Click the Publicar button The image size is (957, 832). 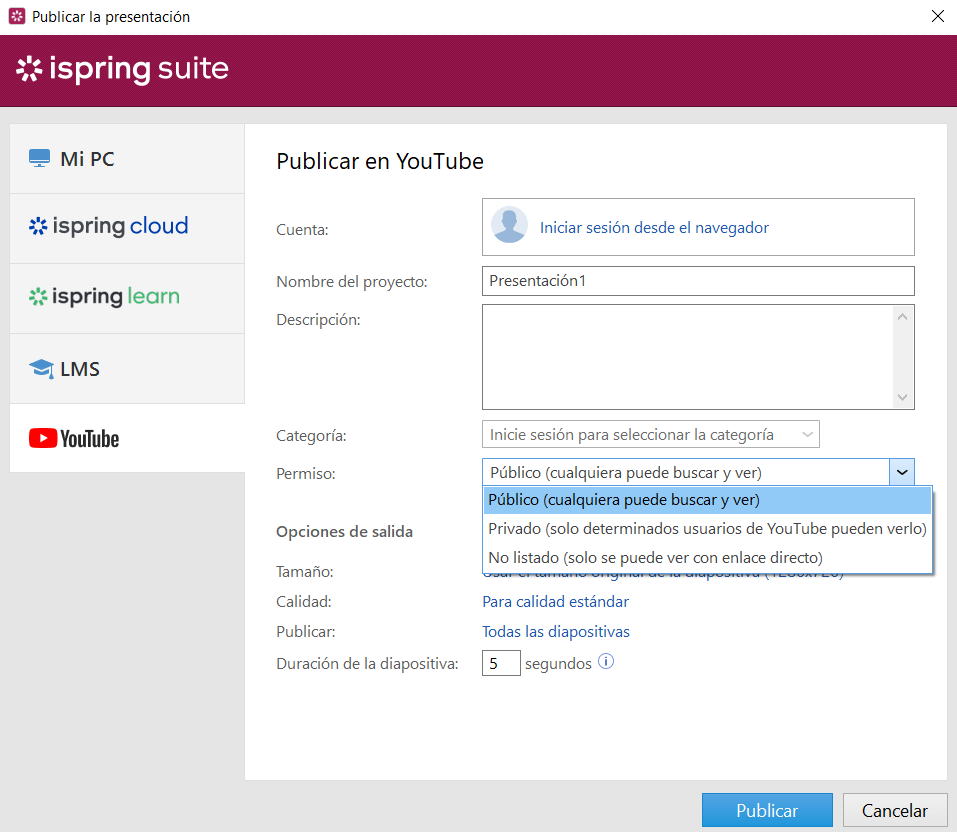tap(766, 809)
